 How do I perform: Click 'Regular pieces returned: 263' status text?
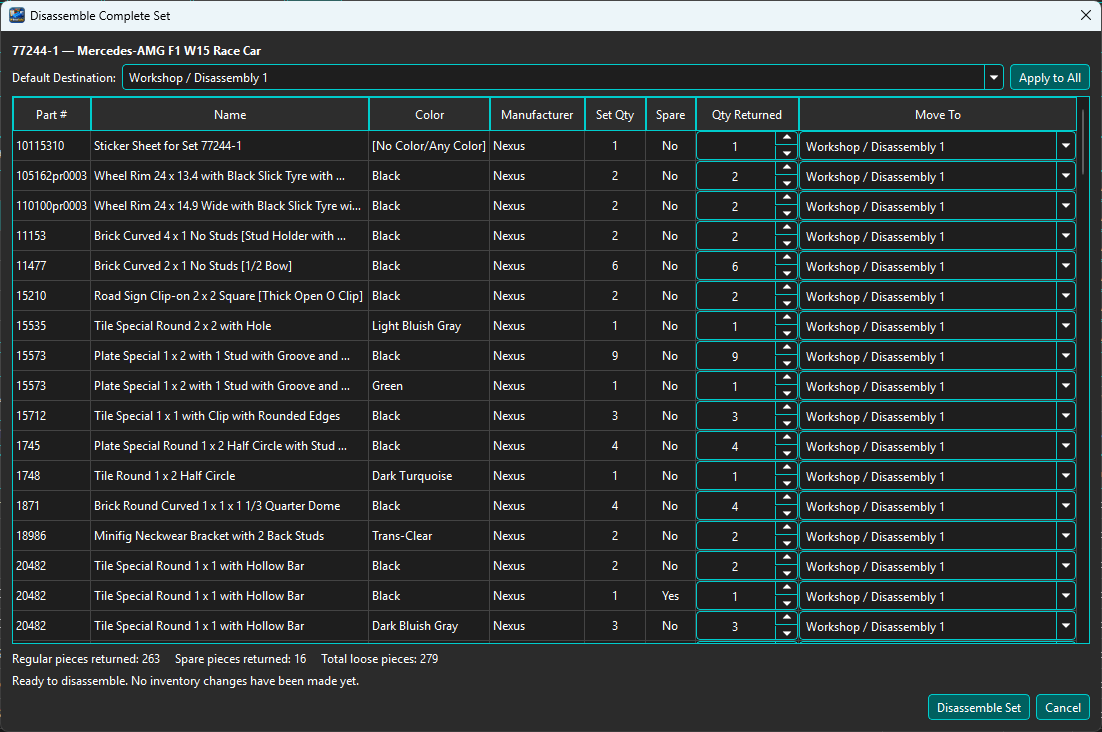pyautogui.click(x=86, y=659)
